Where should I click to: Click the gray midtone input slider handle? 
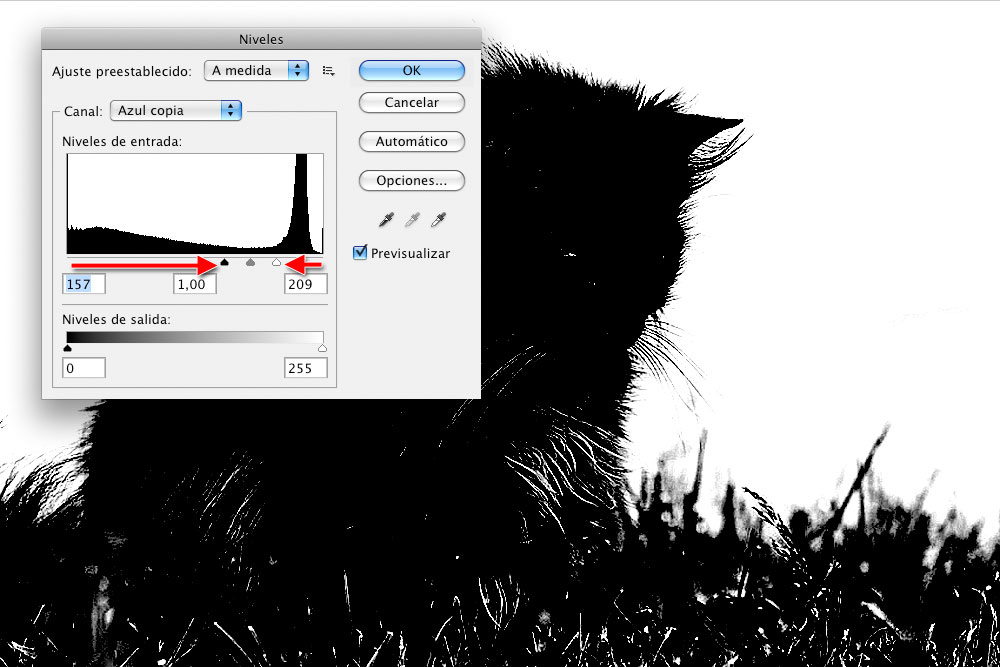tap(250, 262)
